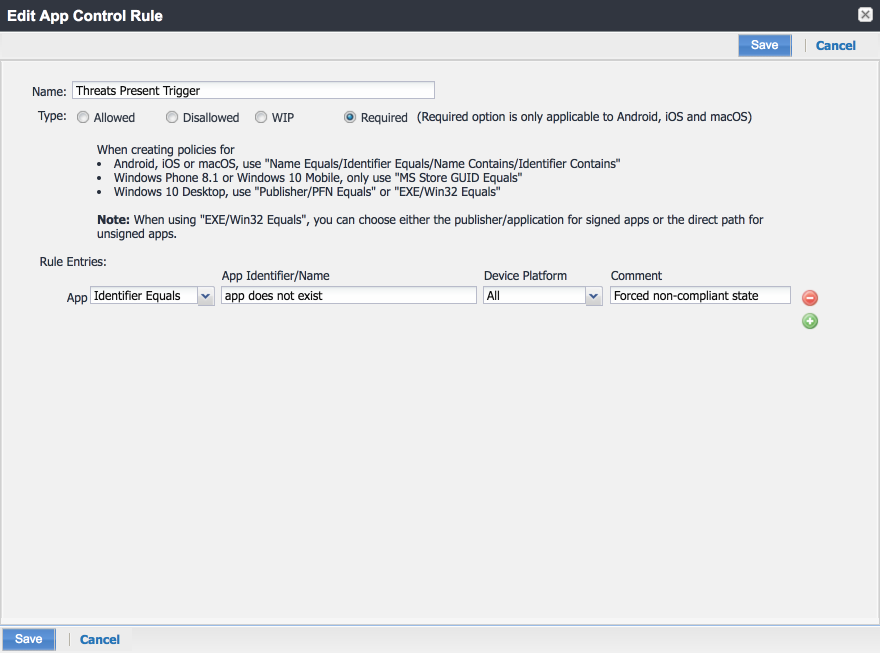This screenshot has width=880, height=653.
Task: Select the Disallowed rule type
Action: click(x=170, y=117)
